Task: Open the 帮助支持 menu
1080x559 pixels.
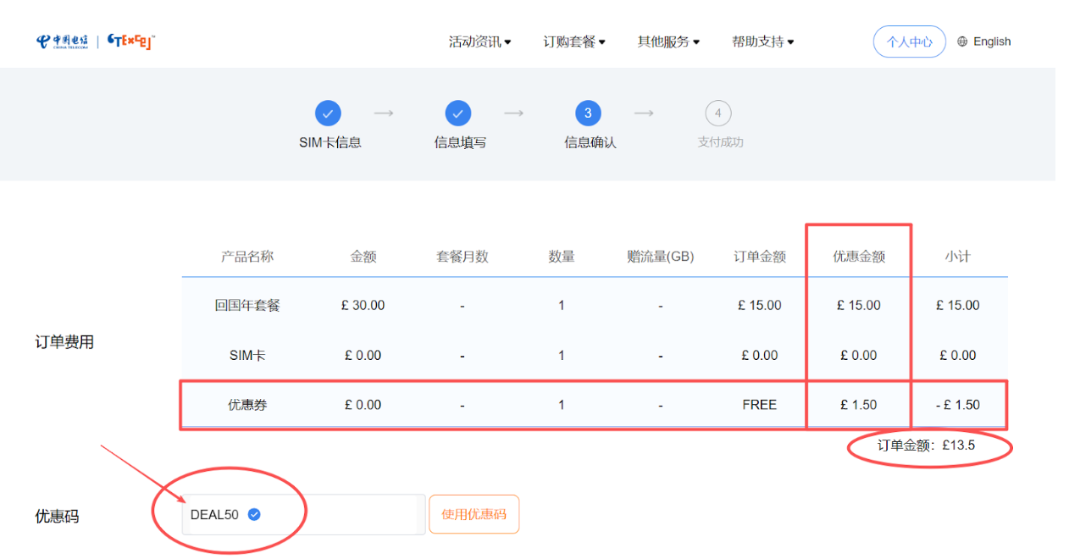Action: point(762,42)
